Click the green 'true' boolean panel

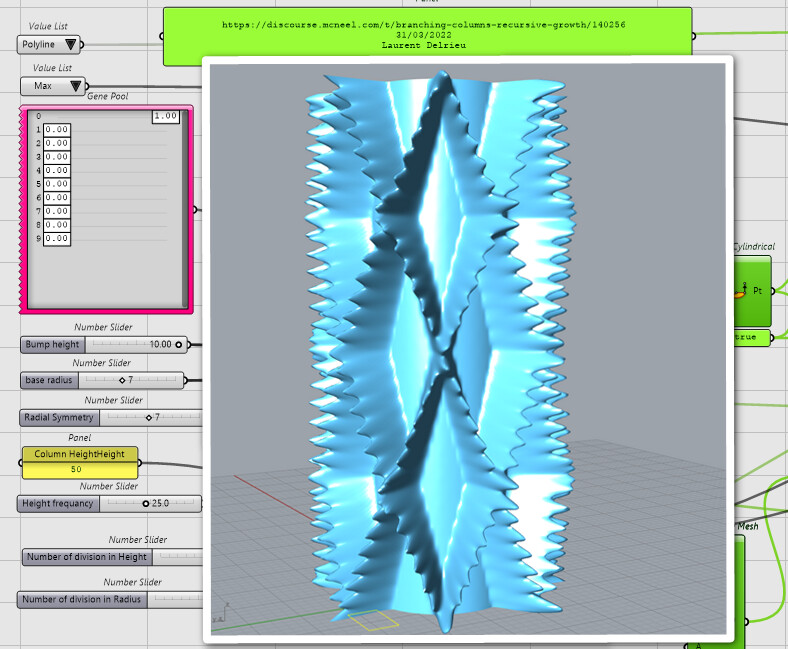point(751,337)
